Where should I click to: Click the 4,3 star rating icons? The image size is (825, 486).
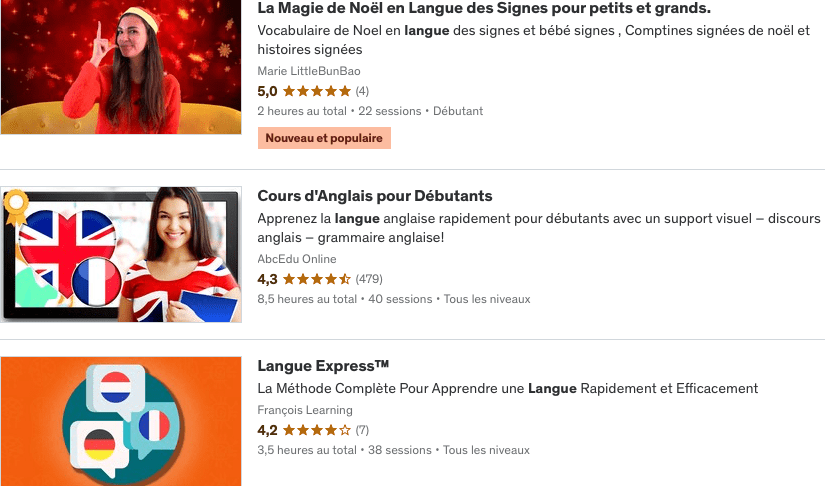[317, 279]
